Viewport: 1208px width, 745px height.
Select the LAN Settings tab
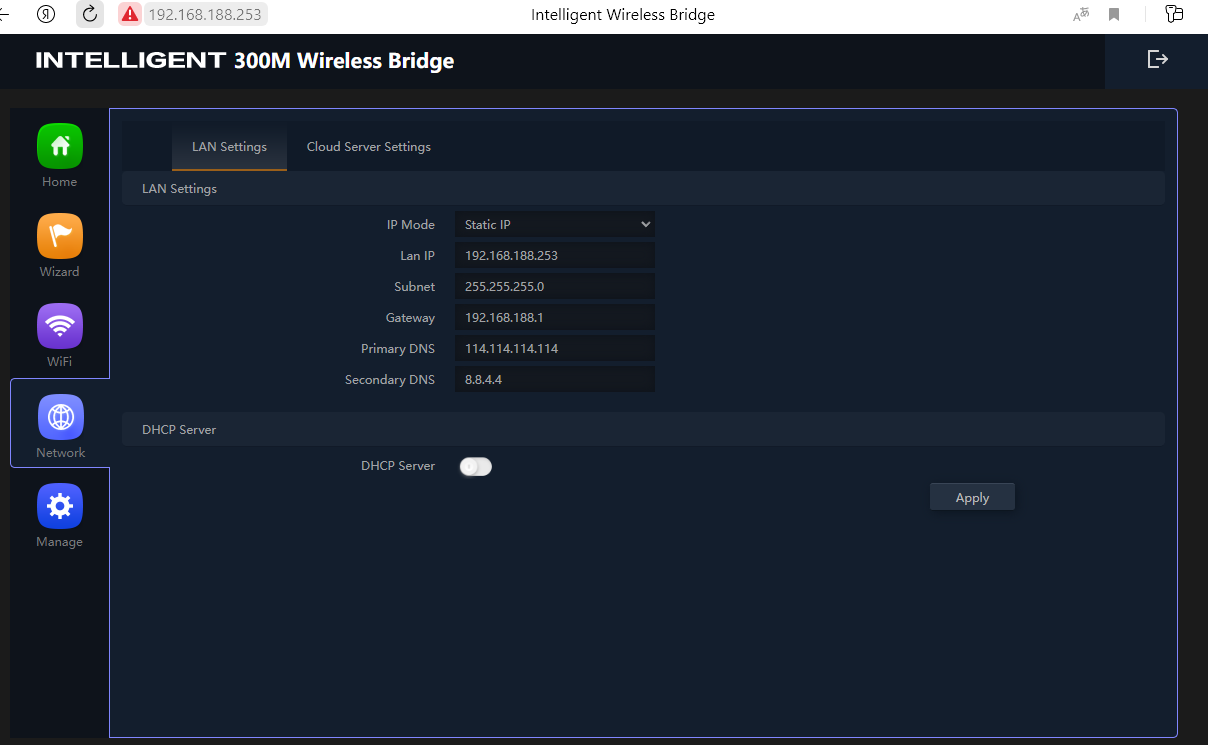click(x=229, y=147)
